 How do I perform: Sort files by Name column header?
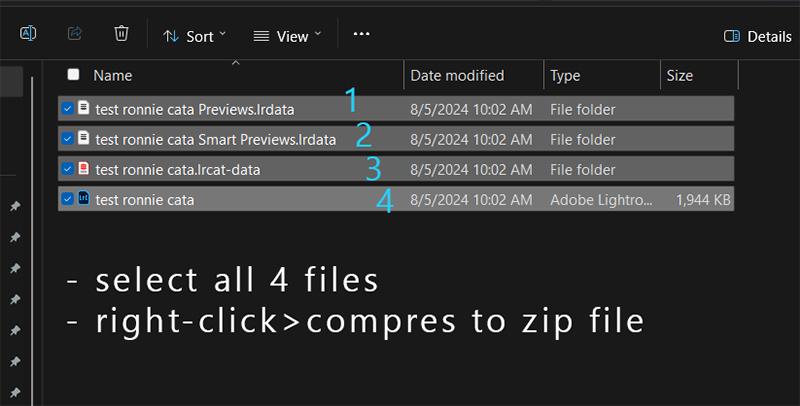(113, 75)
